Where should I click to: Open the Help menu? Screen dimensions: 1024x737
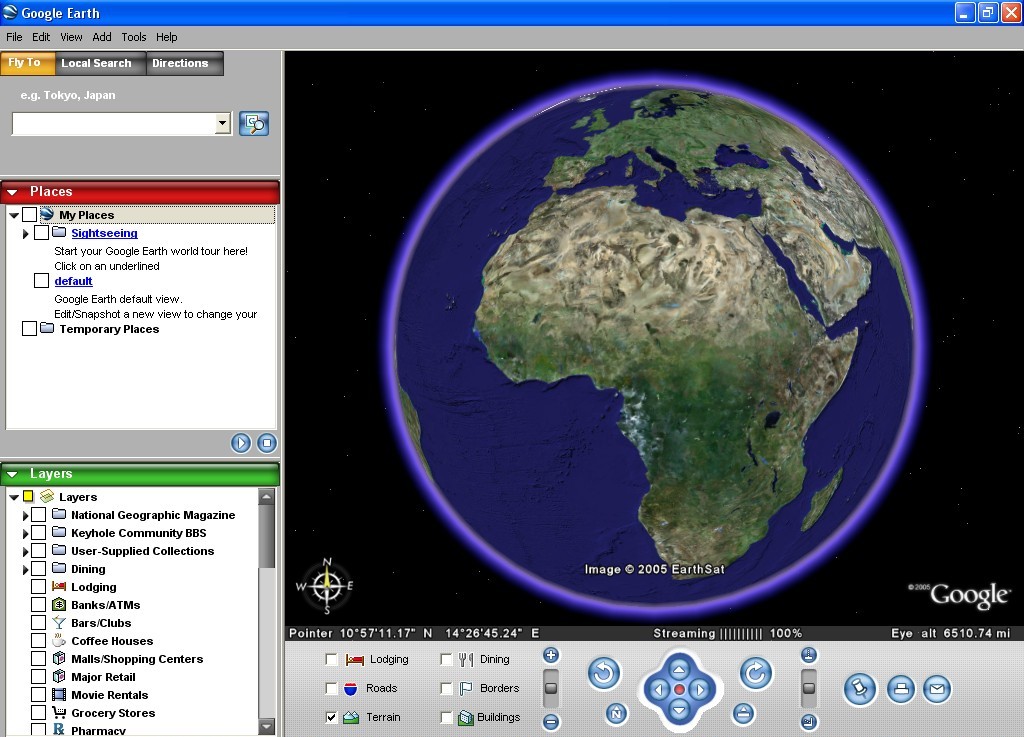[167, 37]
